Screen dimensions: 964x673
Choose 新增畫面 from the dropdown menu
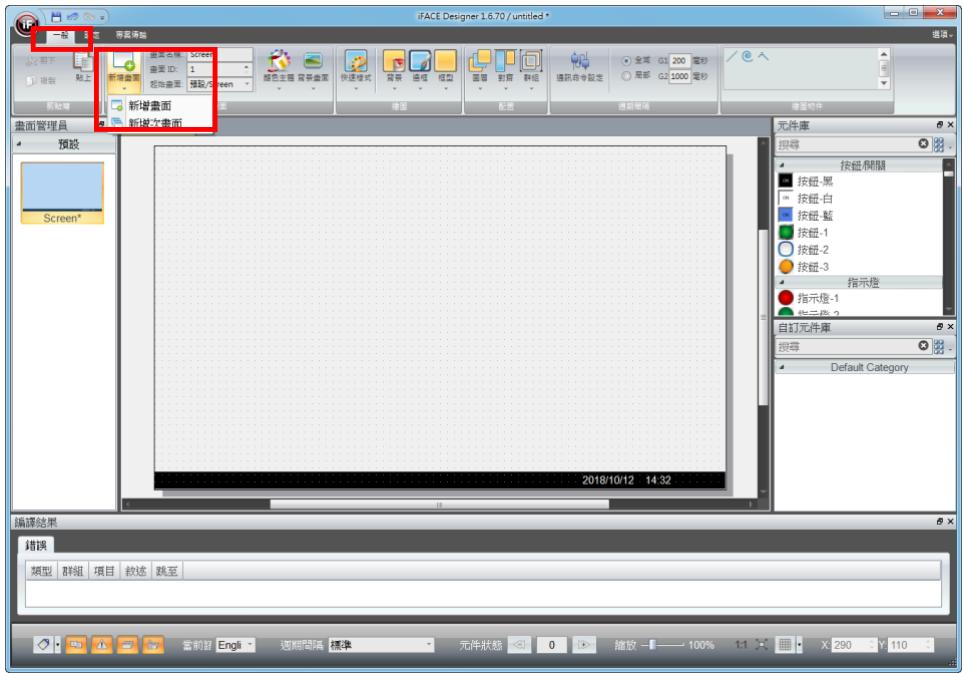click(149, 106)
